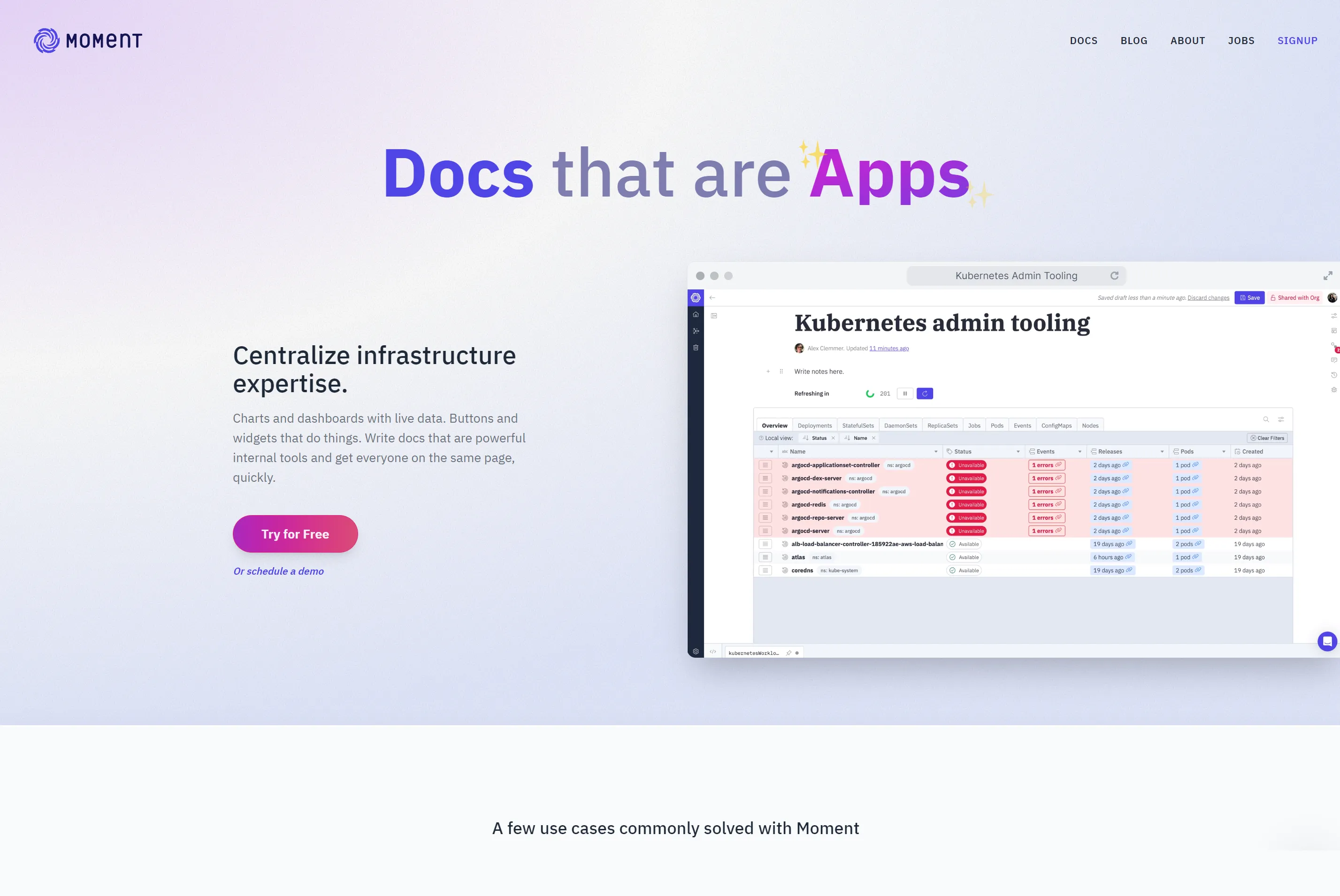
Task: Click the kubernetesmocklo tab at bottom
Action: pyautogui.click(x=756, y=652)
